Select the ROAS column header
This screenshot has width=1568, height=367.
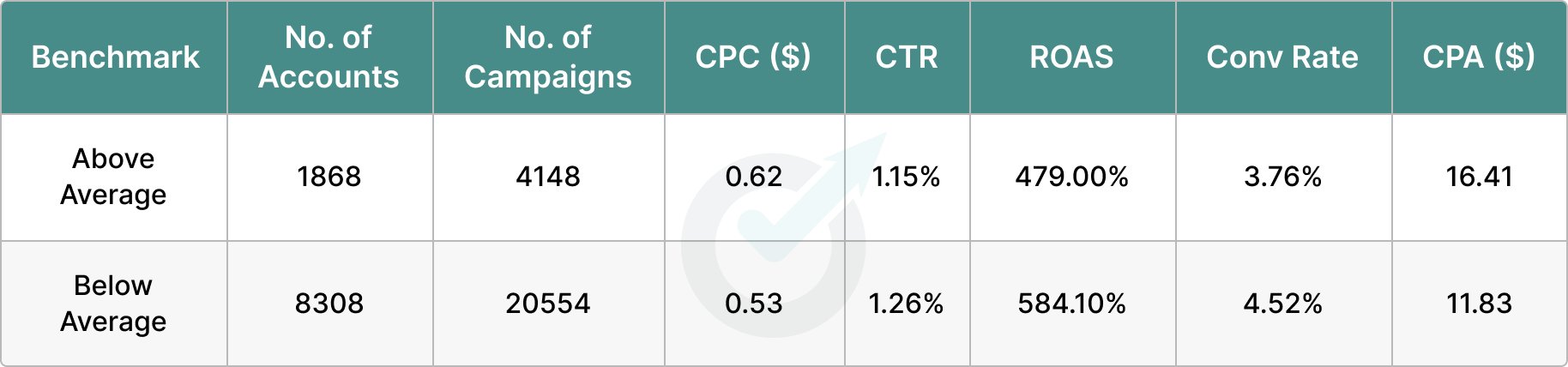coord(1071,57)
